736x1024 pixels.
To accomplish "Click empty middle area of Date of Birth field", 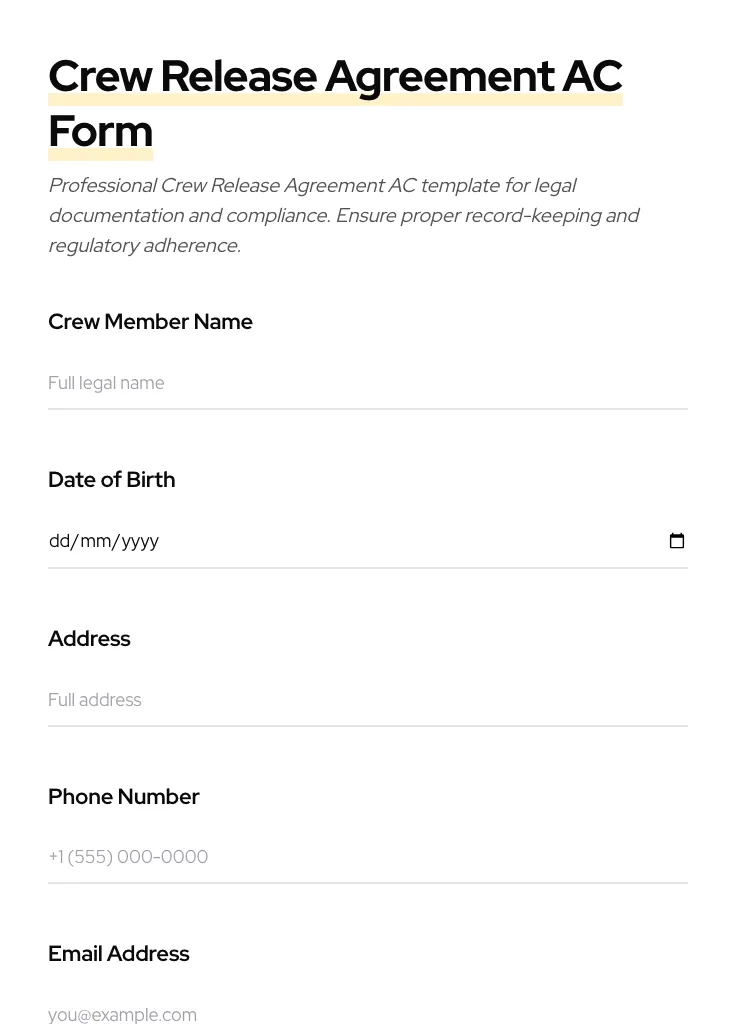I will (x=400, y=541).
